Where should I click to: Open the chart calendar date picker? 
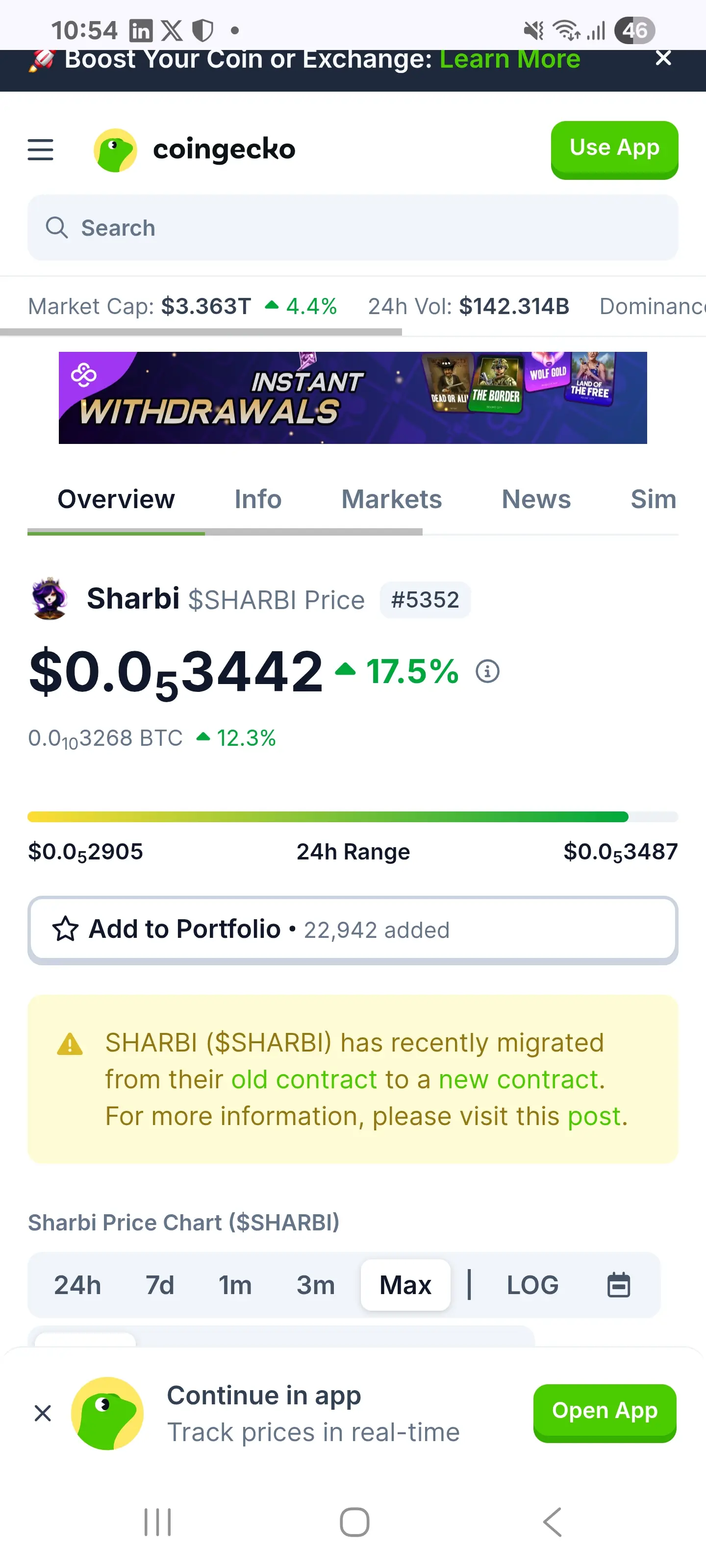618,1285
